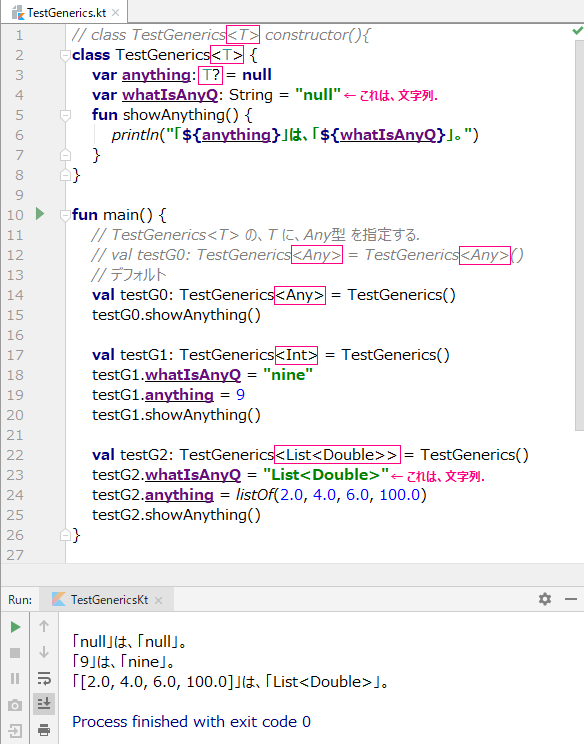The height and width of the screenshot is (744, 584).
Task: Print the console output
Action: tap(44, 729)
